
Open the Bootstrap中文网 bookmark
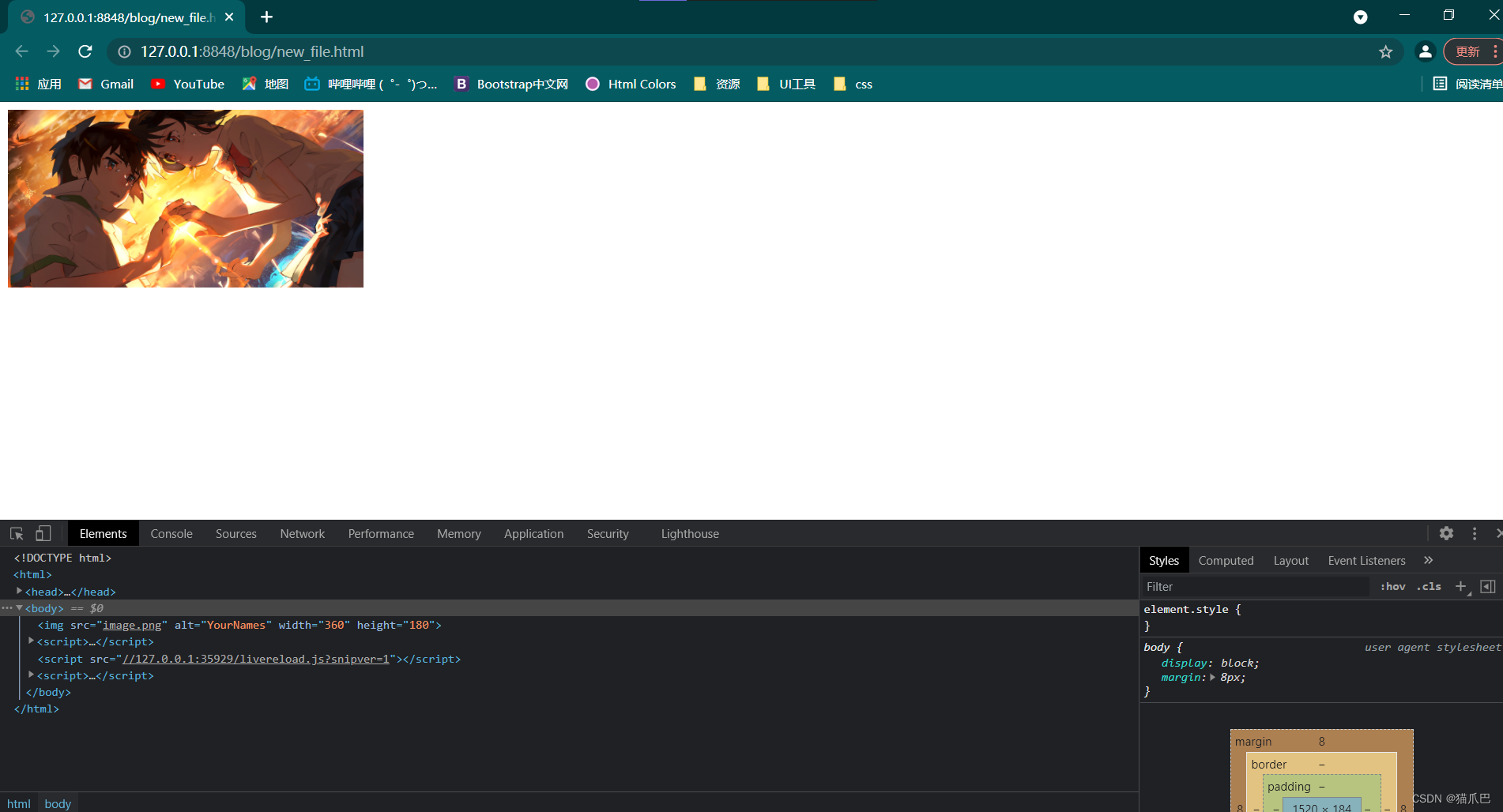[511, 84]
